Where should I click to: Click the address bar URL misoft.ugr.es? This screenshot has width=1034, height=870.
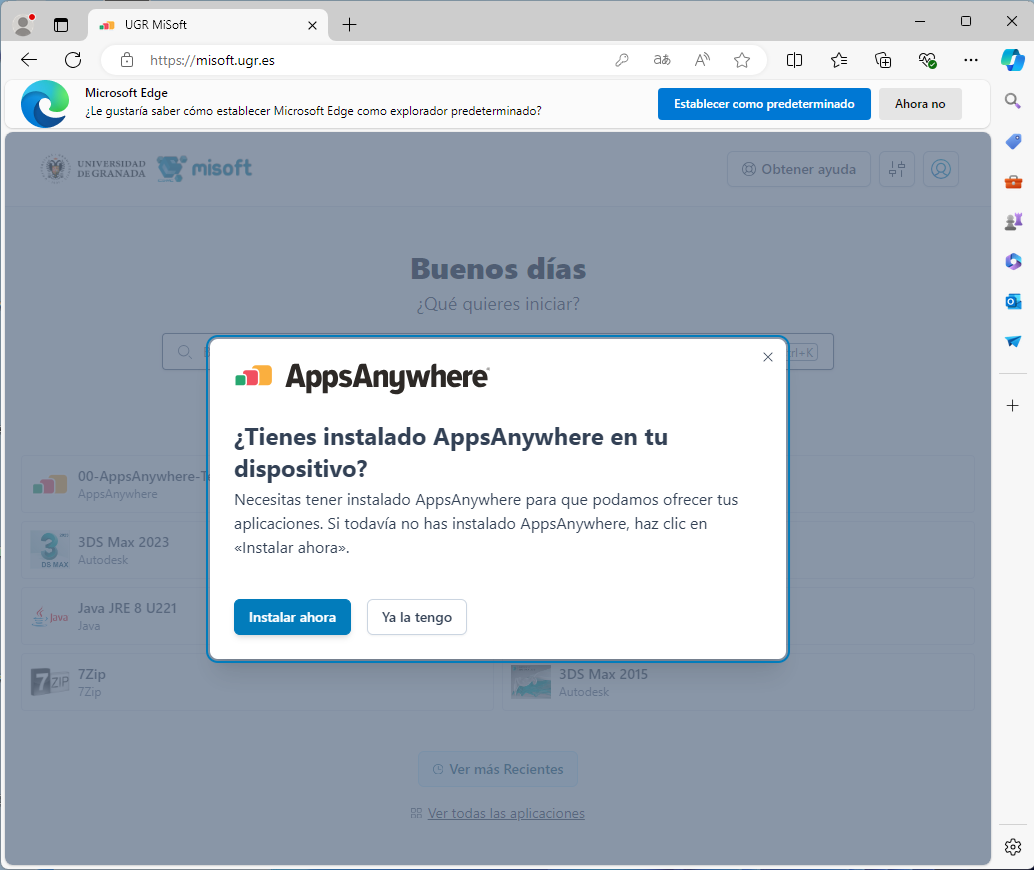coord(212,60)
